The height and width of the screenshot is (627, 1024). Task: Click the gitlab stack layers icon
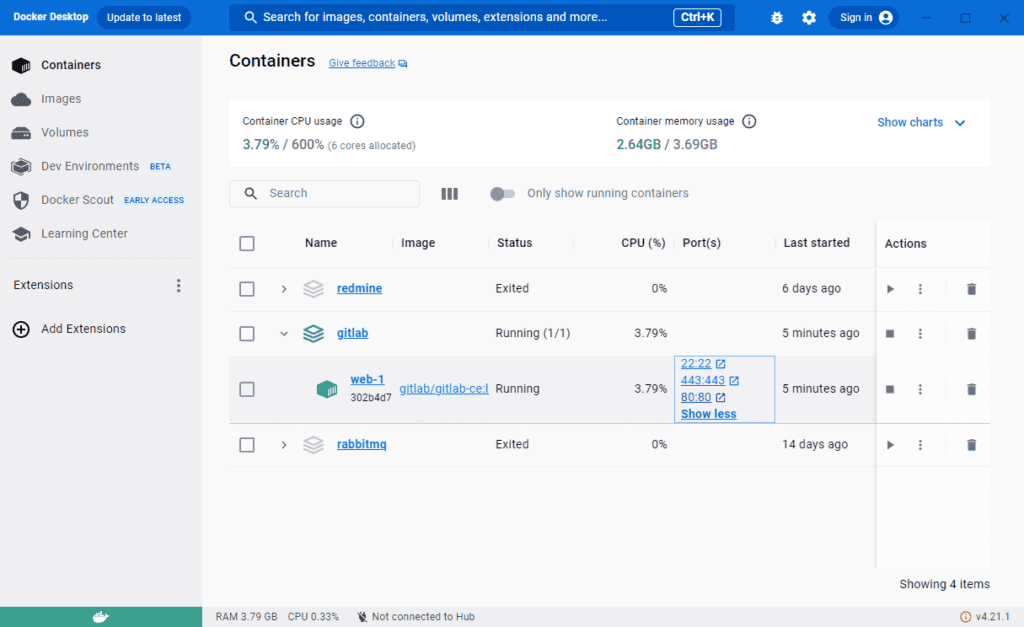click(x=313, y=334)
